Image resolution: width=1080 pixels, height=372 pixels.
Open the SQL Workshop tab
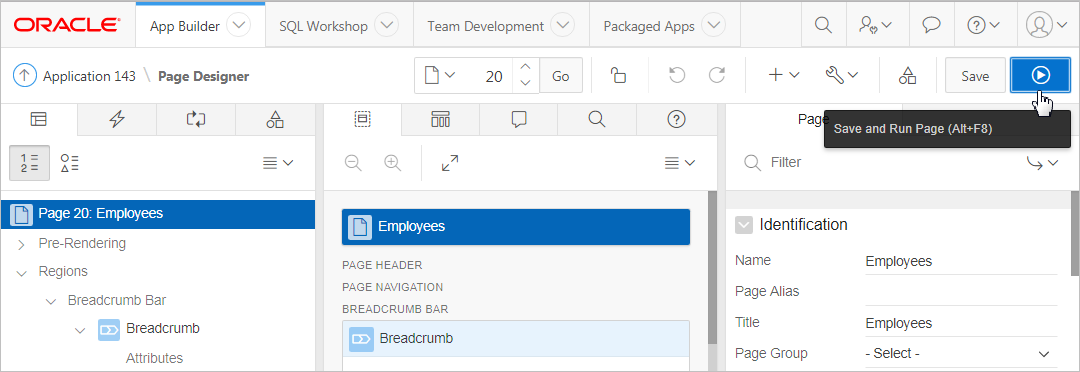click(339, 26)
